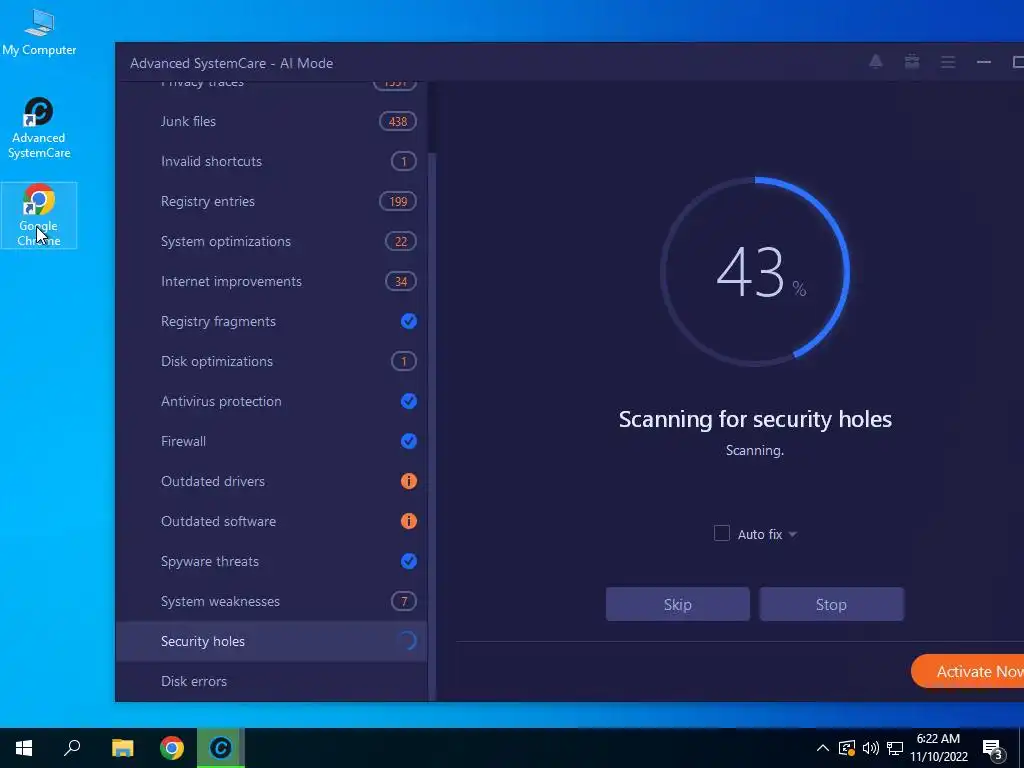Click the taskbar clock showing 6:22 AM
The image size is (1024, 768).
938,748
